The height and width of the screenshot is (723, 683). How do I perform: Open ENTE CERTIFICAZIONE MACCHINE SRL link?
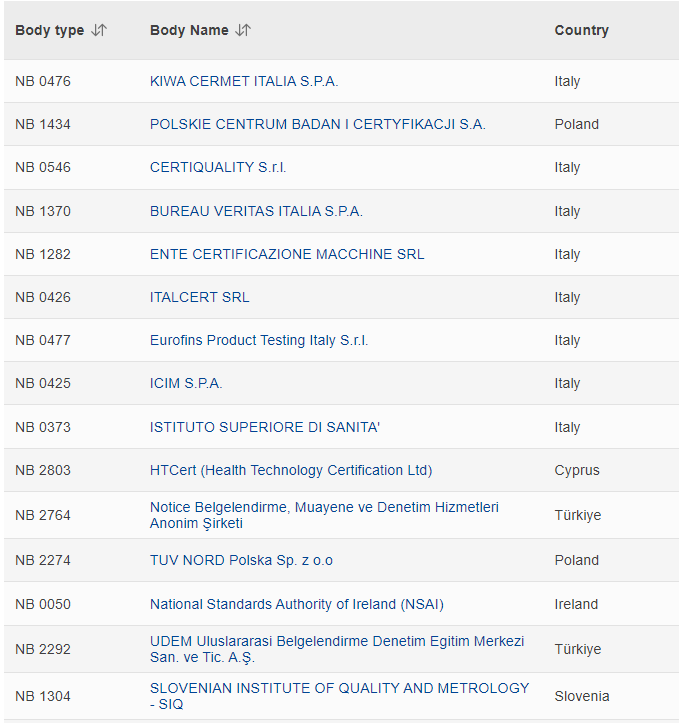pos(287,254)
